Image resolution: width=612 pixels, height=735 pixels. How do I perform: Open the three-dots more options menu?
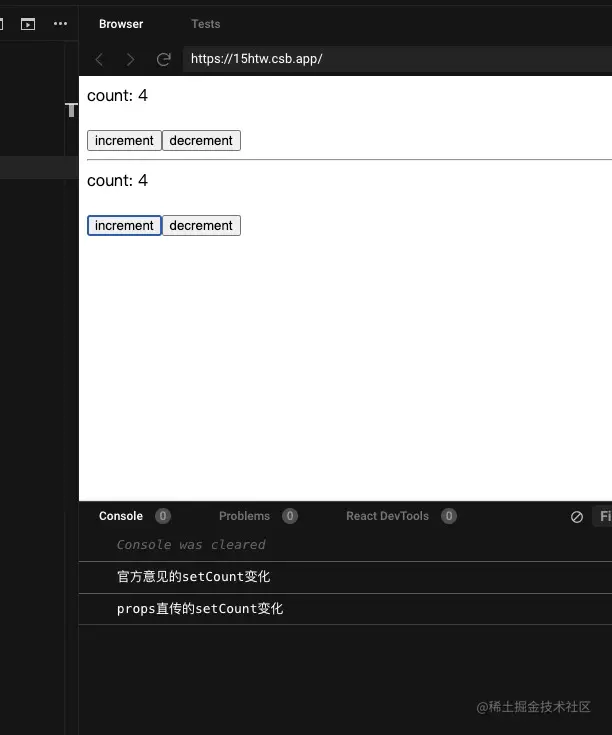[x=60, y=23]
